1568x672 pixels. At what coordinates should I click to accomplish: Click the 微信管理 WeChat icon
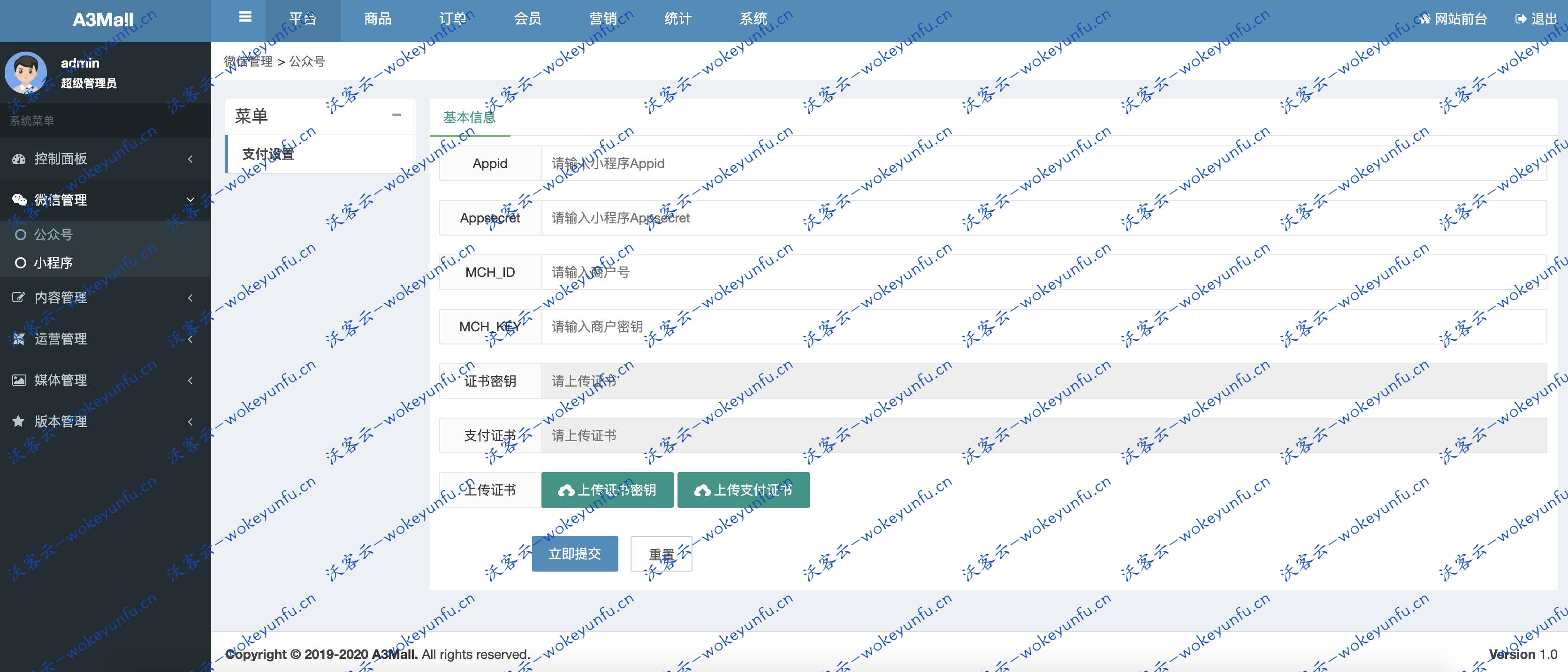[x=20, y=199]
